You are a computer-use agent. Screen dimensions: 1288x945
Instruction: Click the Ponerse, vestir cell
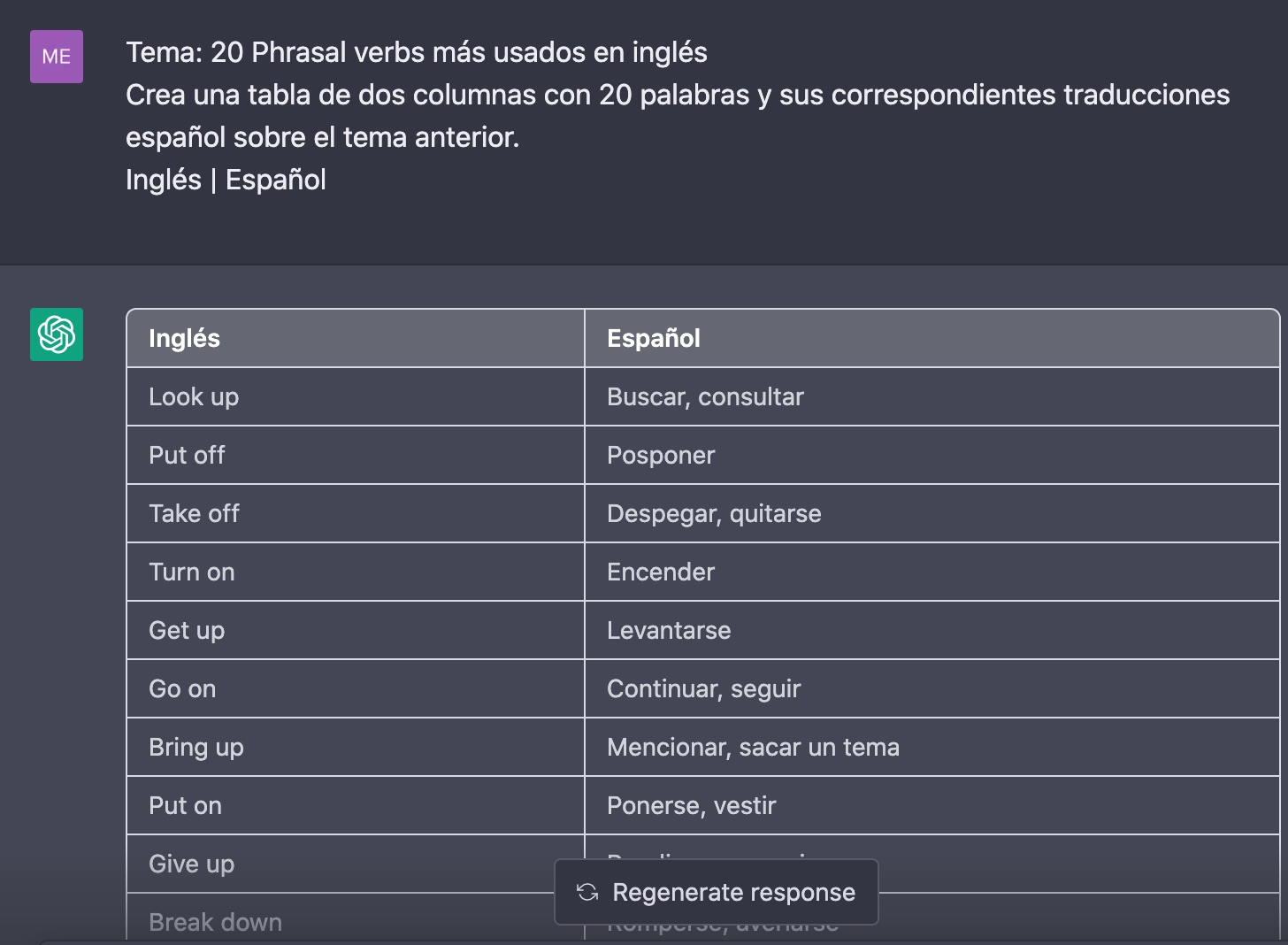click(932, 805)
